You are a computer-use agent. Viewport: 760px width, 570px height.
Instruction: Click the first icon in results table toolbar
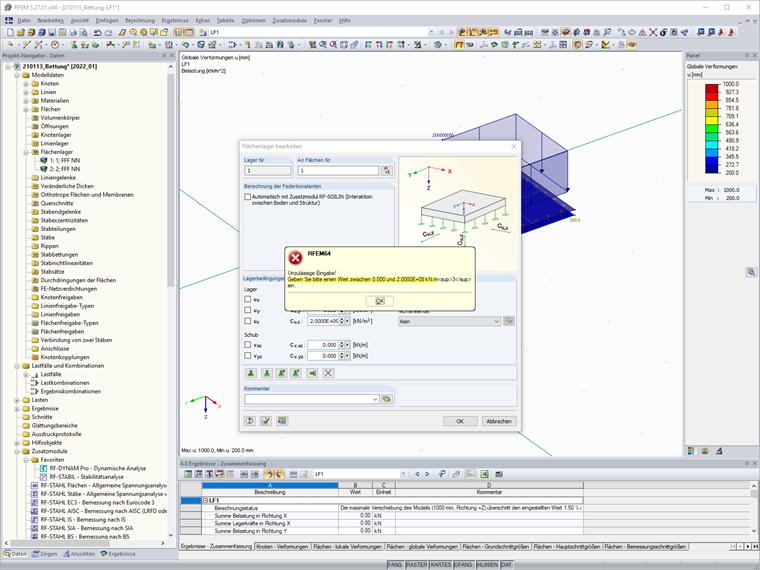pyautogui.click(x=188, y=474)
